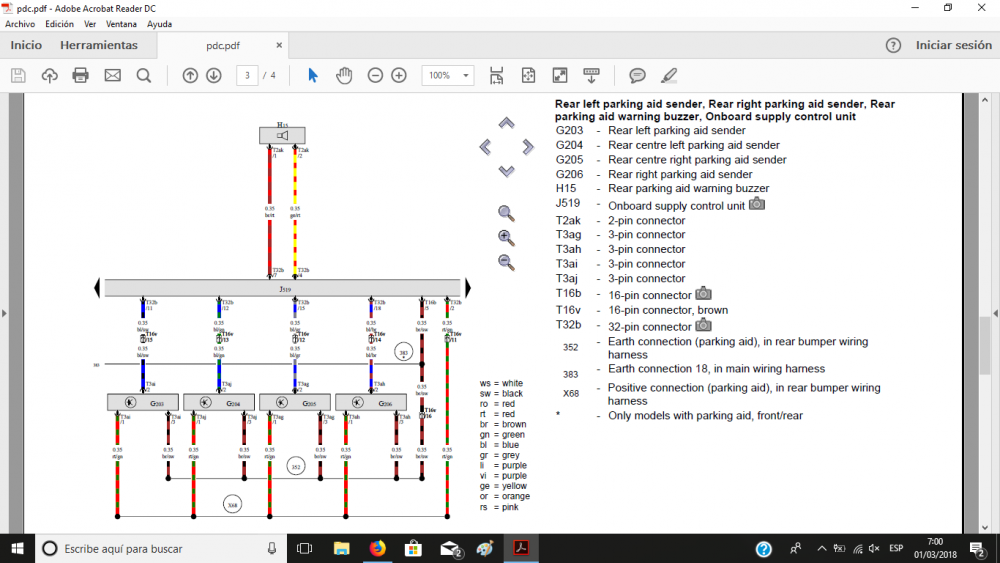Viewport: 1000px width, 563px height.
Task: Click camera icon beside T32b connector
Action: pyautogui.click(x=703, y=325)
